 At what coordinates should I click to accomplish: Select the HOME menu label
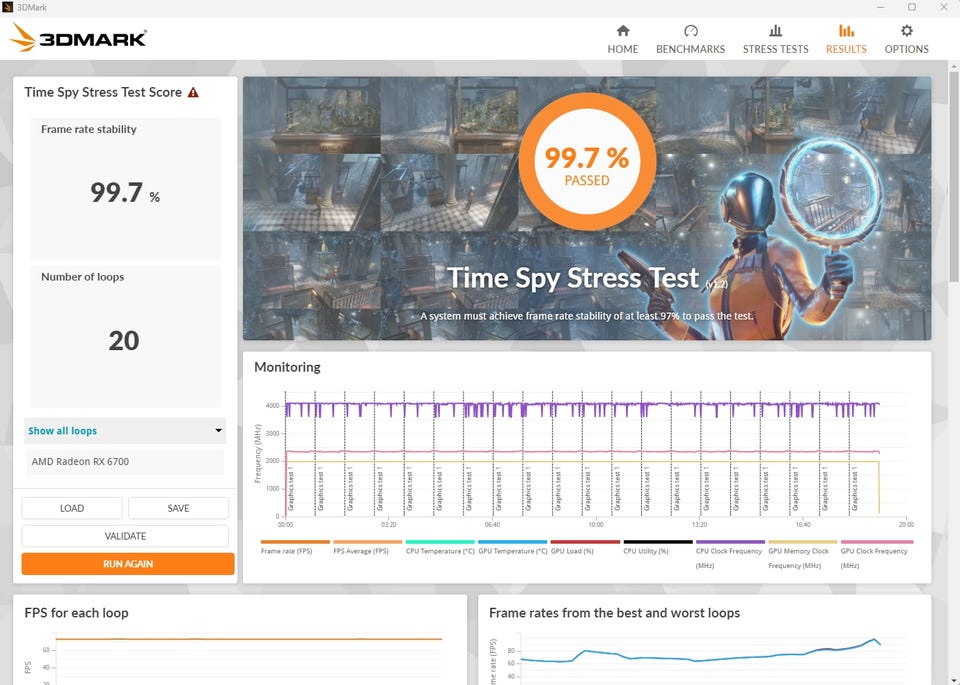pos(623,49)
